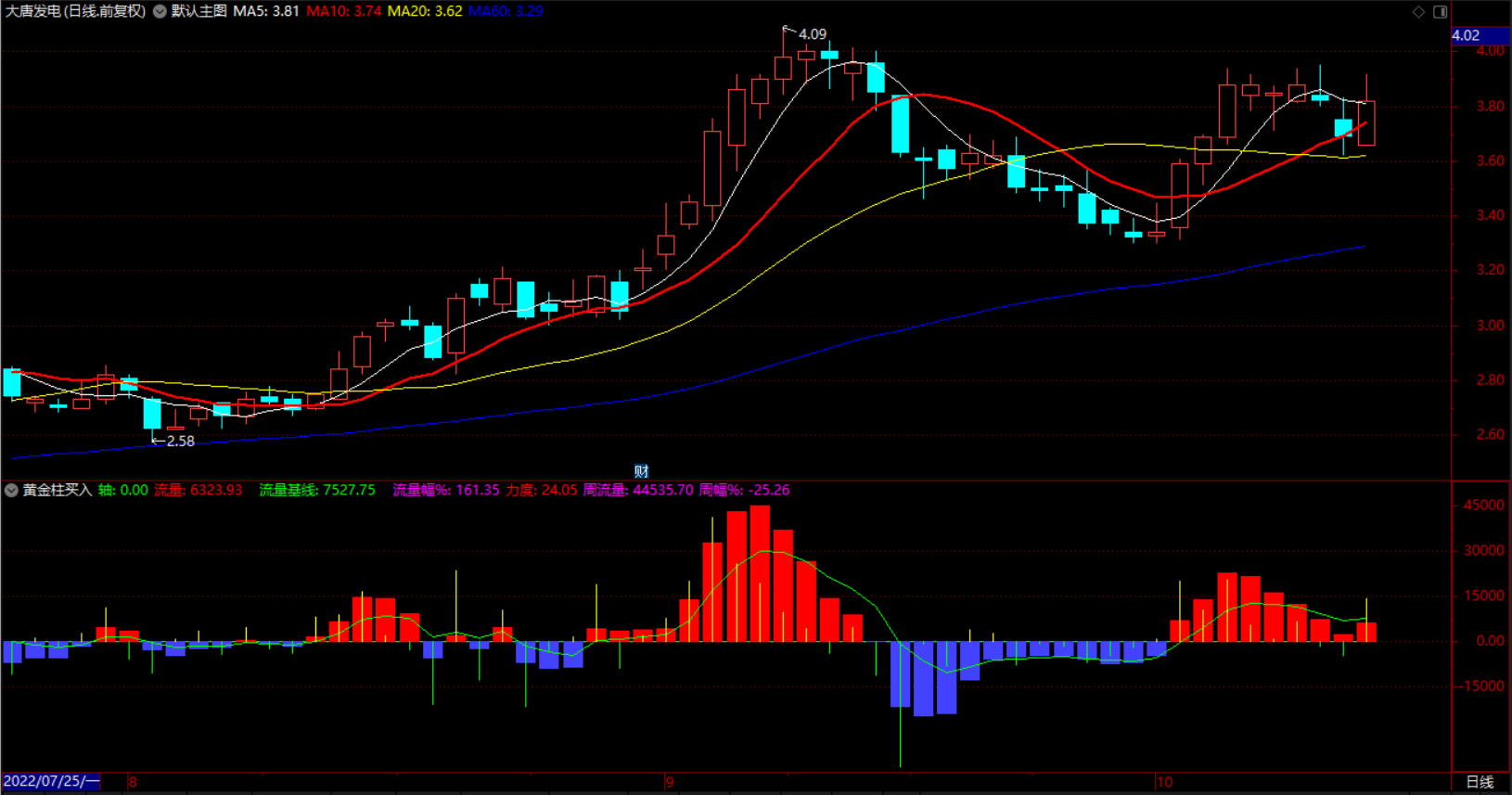This screenshot has width=1512, height=795.
Task: Click the MA60: 3.29 value label
Action: click(506, 11)
